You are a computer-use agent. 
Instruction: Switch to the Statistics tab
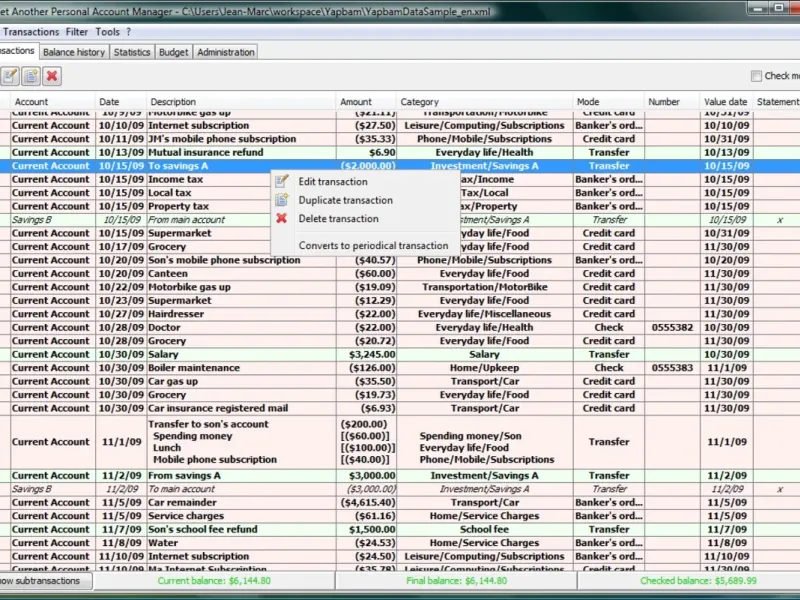pyautogui.click(x=132, y=52)
